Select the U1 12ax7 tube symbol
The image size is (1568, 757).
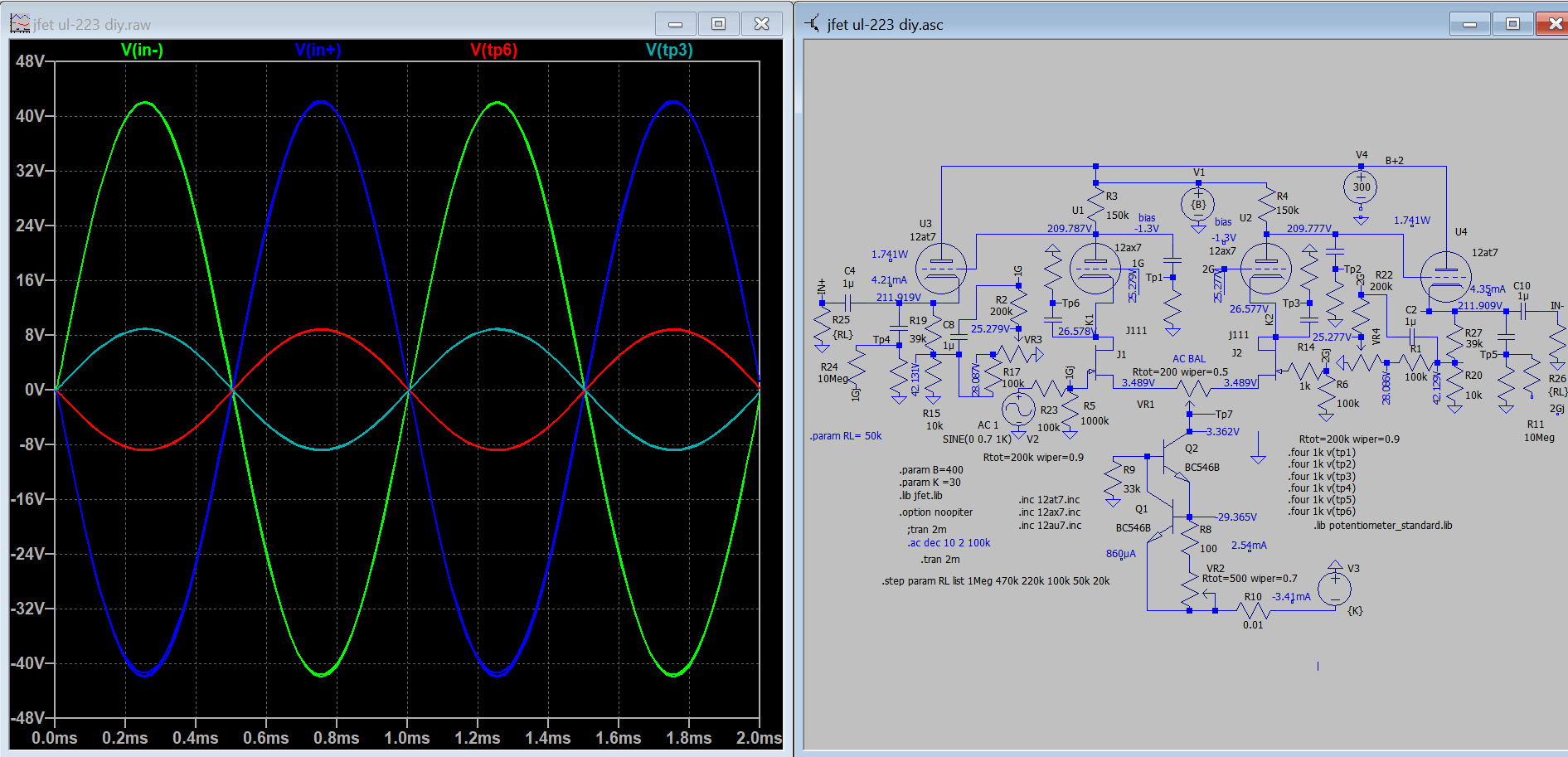(x=1096, y=268)
